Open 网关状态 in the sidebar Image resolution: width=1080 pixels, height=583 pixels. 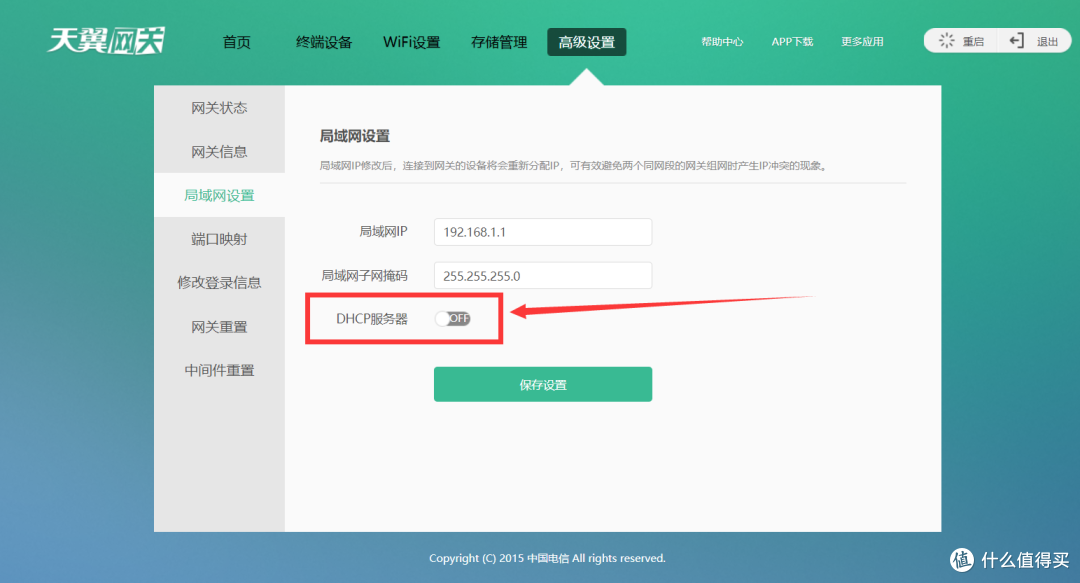point(219,107)
